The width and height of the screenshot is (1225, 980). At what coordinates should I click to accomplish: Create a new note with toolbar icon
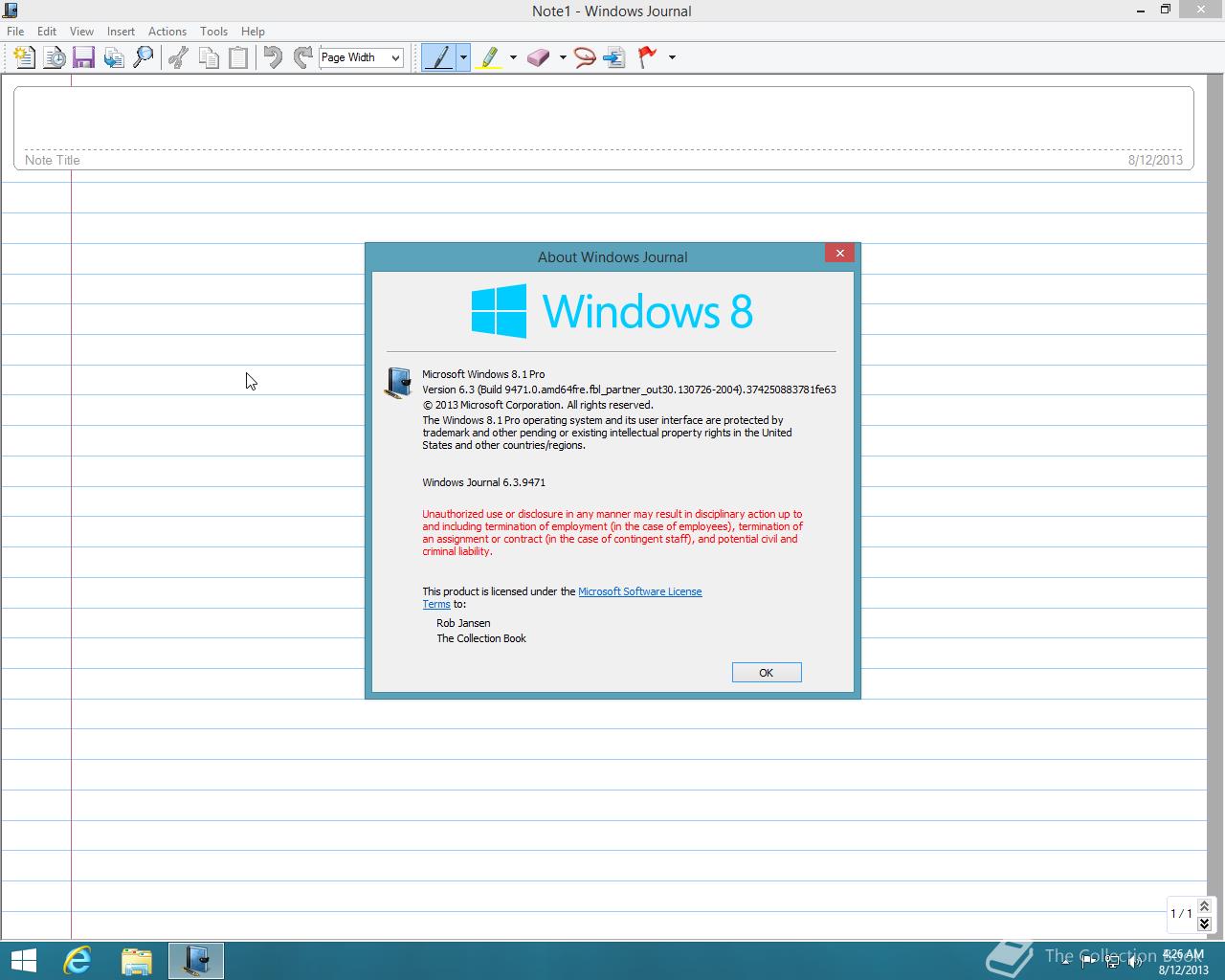coord(25,57)
